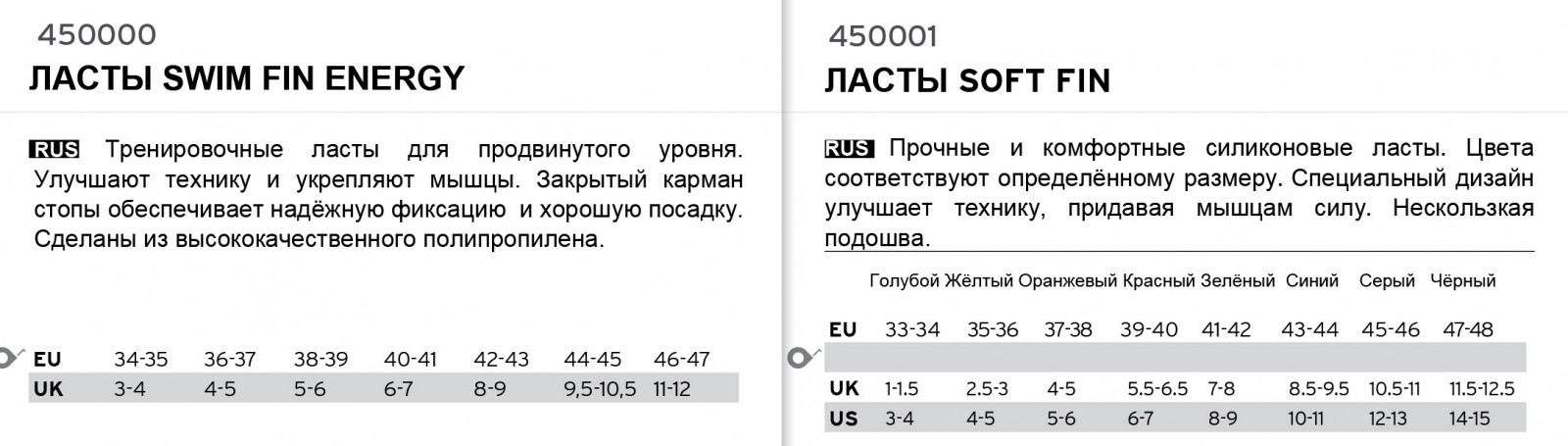
Task: Click UK size 5.5-6.5 in Soft Fin table
Action: (x=1158, y=389)
